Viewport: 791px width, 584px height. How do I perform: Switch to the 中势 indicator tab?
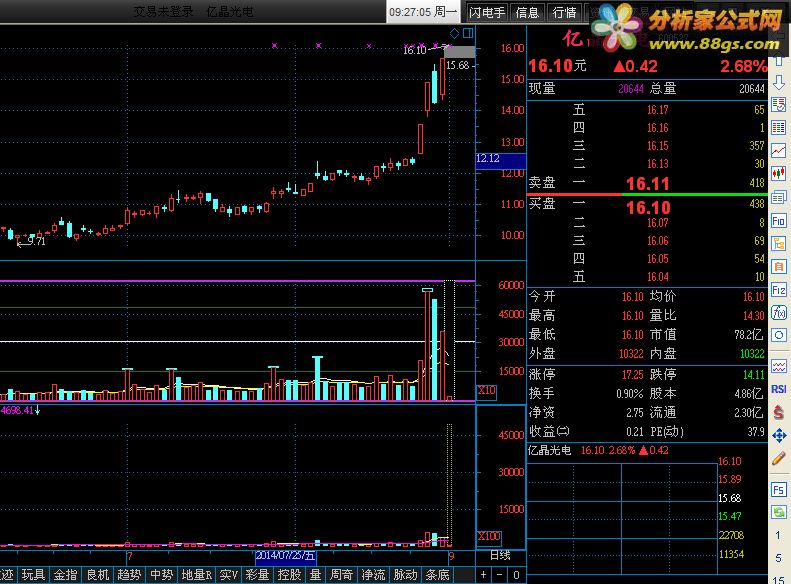click(x=161, y=574)
